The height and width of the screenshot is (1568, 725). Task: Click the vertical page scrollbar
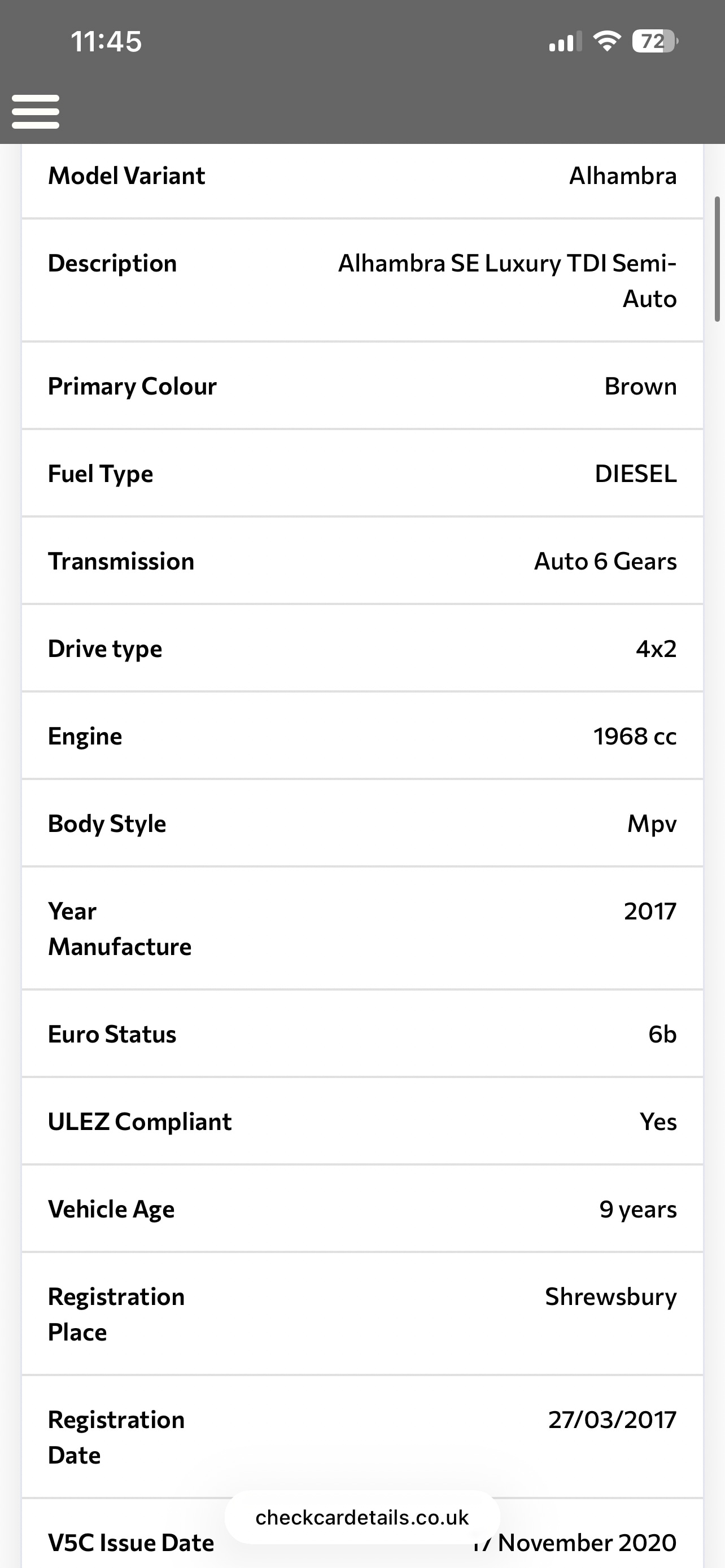pyautogui.click(x=717, y=259)
